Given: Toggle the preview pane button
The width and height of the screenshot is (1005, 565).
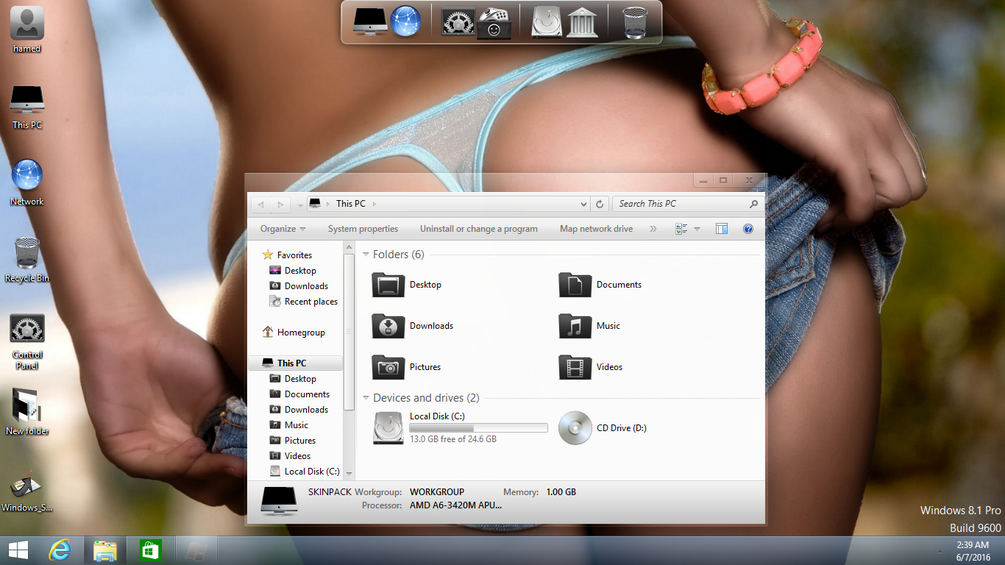Looking at the screenshot, I should pos(722,229).
